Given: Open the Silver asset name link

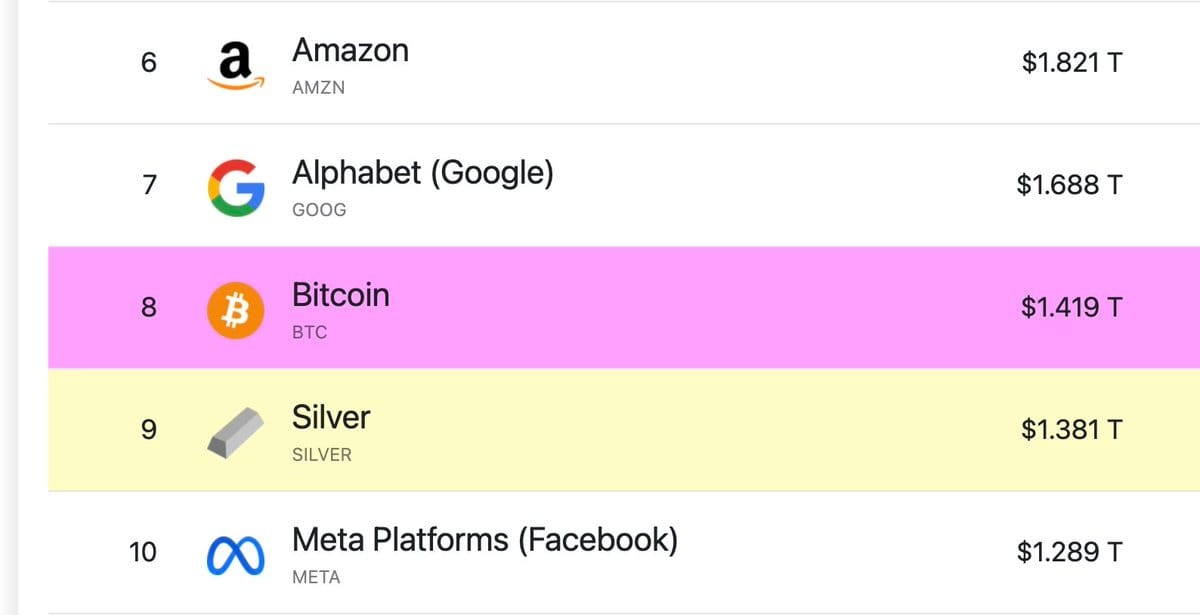Looking at the screenshot, I should pyautogui.click(x=331, y=417).
